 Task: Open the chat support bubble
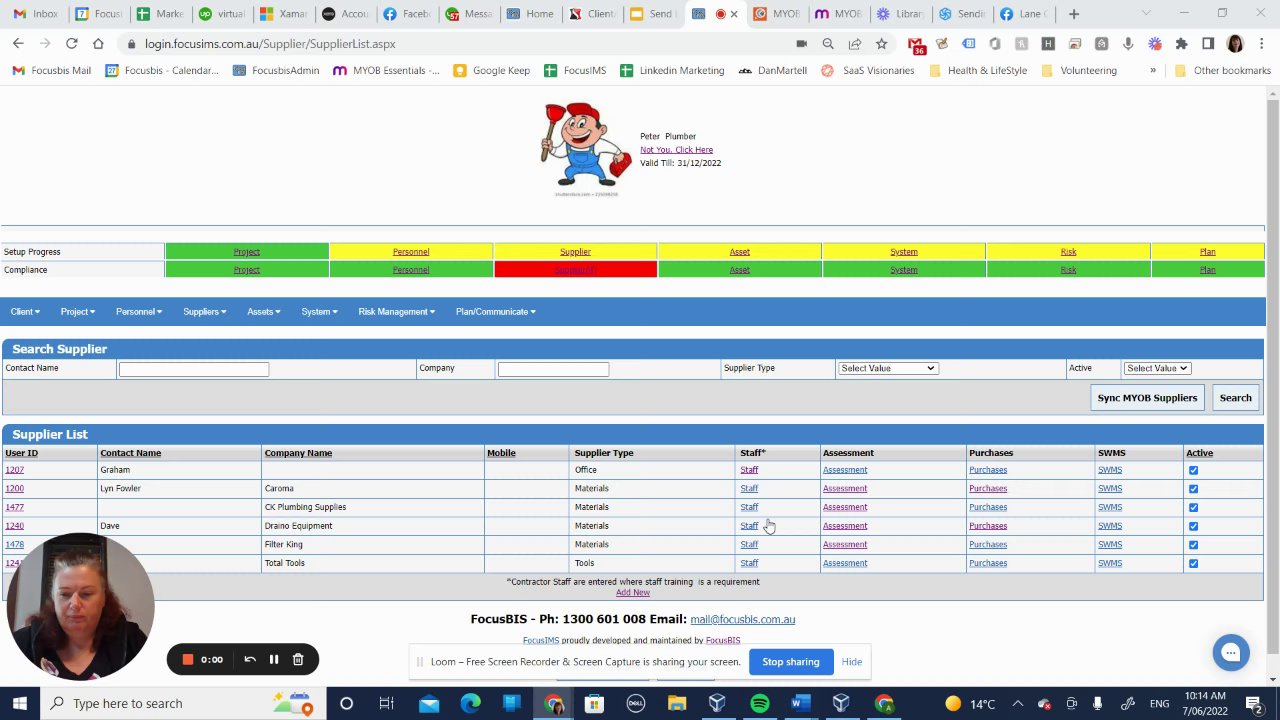click(1231, 653)
